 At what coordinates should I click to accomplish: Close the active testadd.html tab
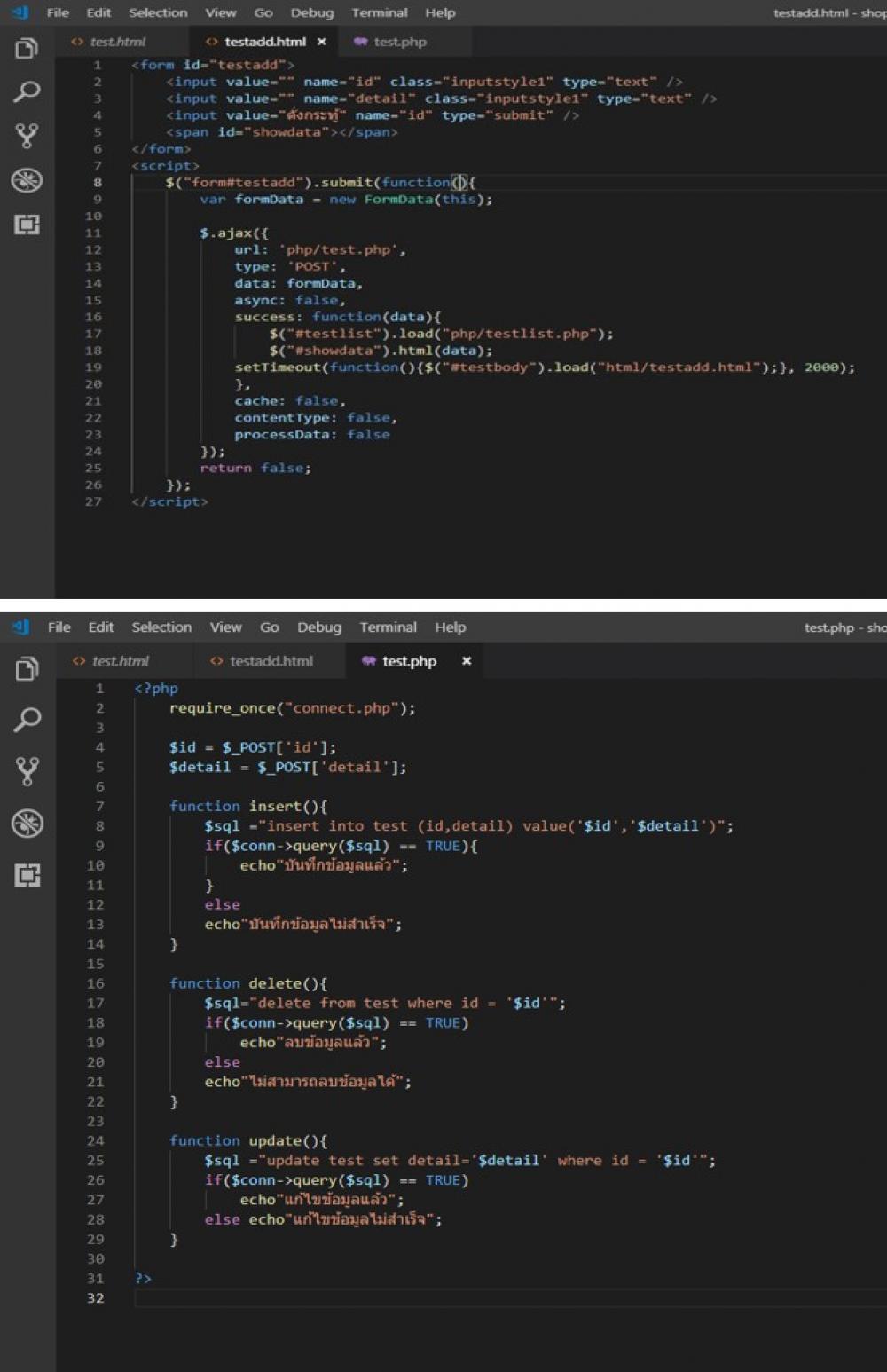[321, 42]
